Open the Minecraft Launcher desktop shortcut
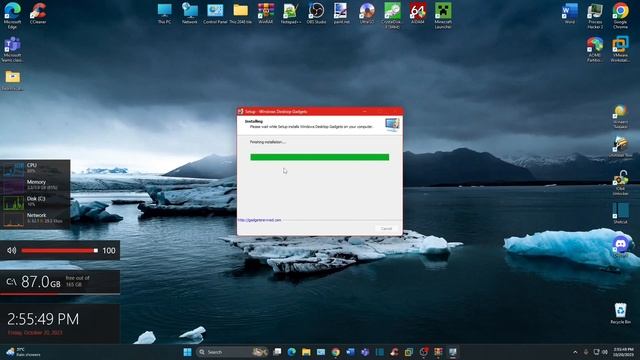This screenshot has height=360, width=640. point(443,16)
